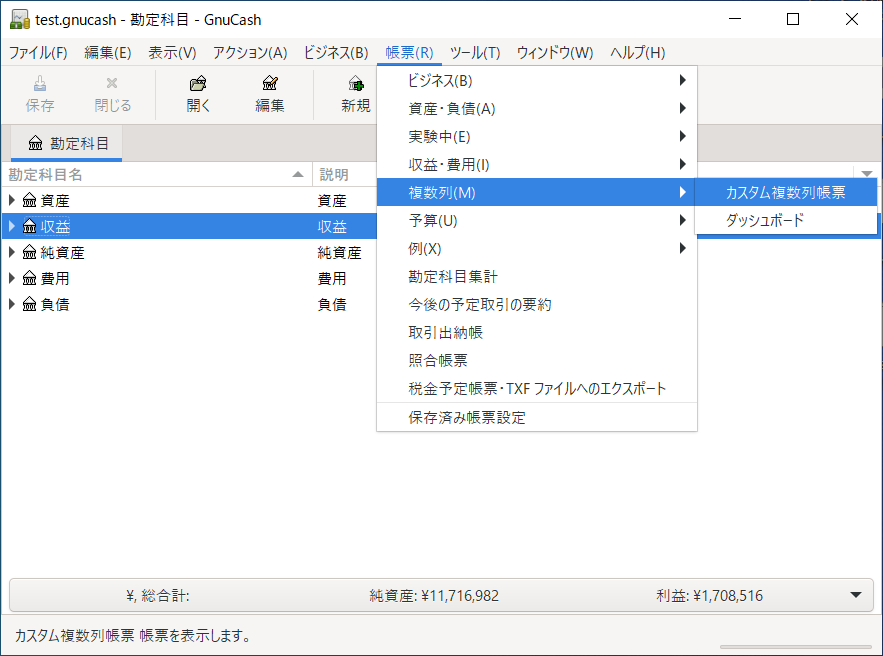This screenshot has height=656, width=883.
Task: Expand the 負債 account tree row
Action: tap(11, 304)
